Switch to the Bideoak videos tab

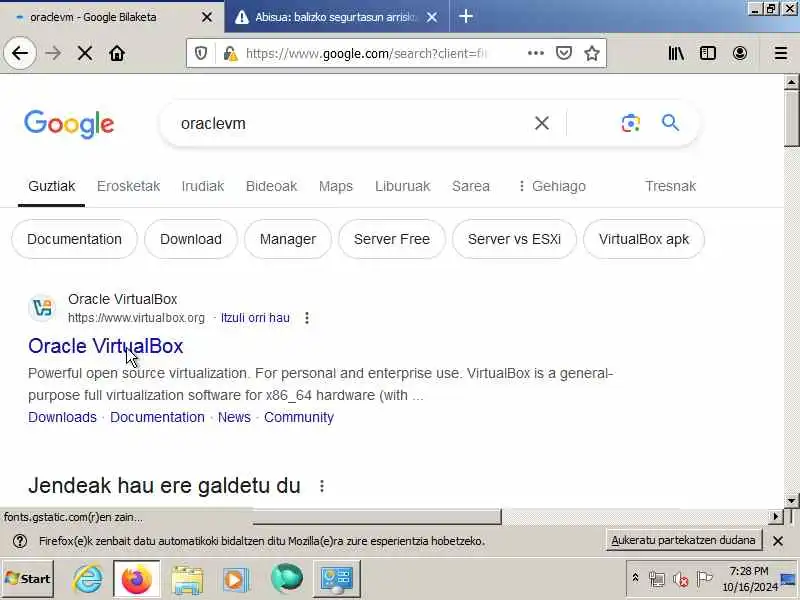pos(271,186)
